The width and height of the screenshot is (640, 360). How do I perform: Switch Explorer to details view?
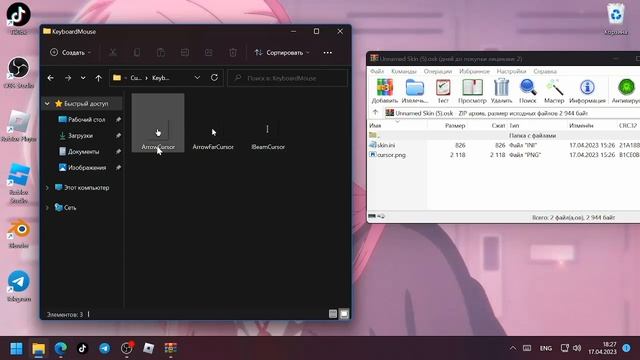(x=333, y=313)
